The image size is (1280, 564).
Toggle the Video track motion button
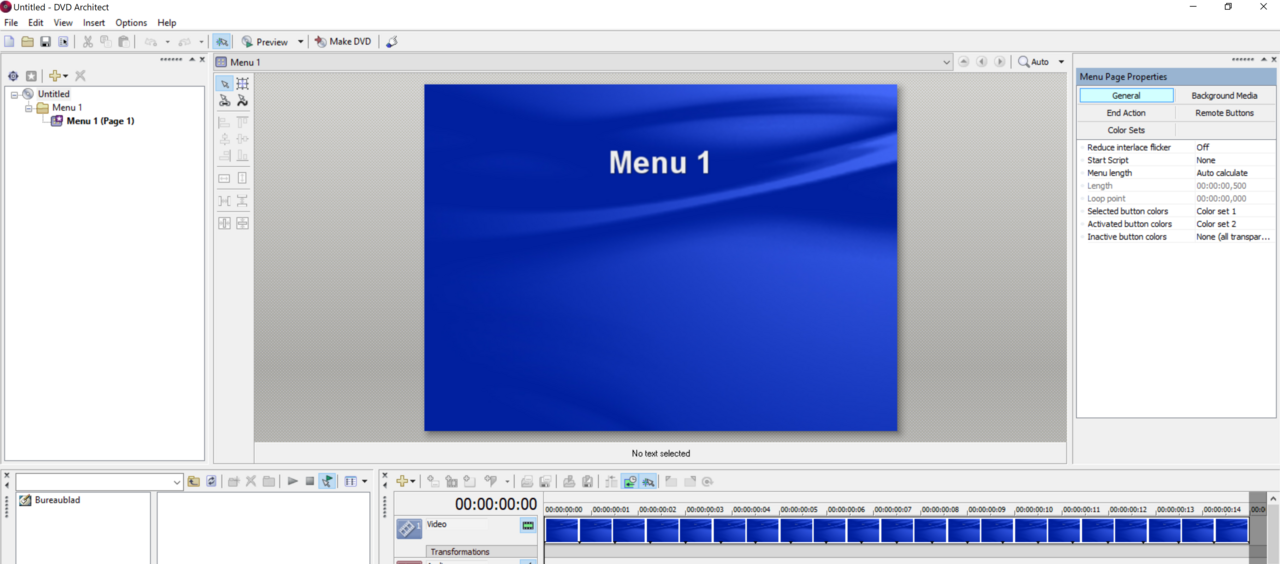coord(528,525)
